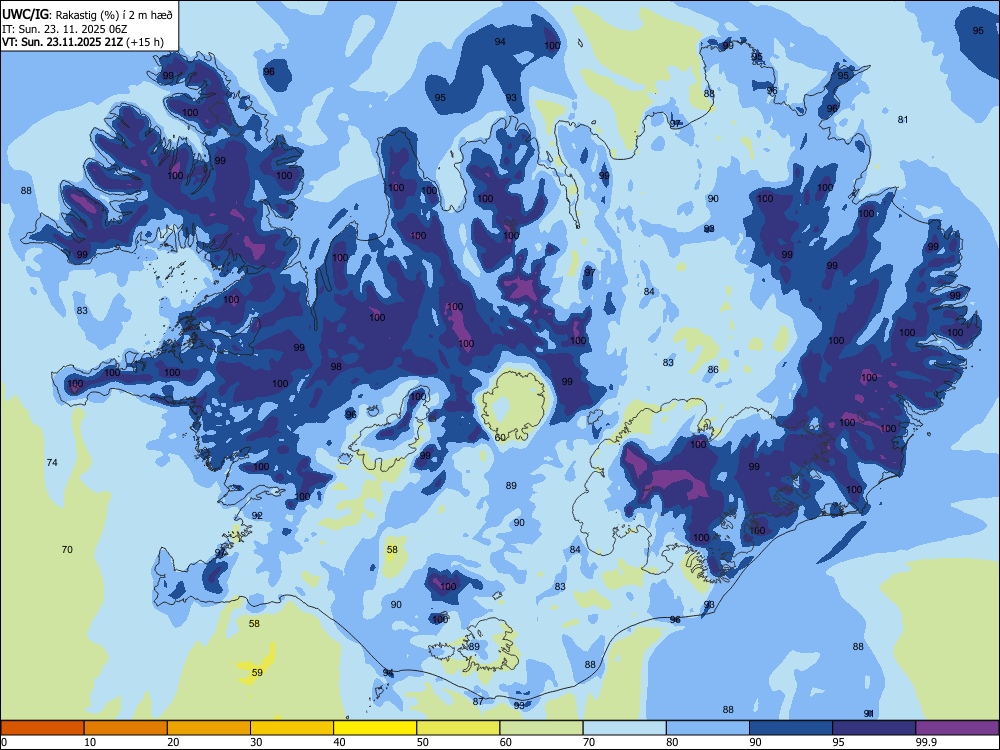Click the '74' humidity value on the map
Screen dimensions: 1000x750
click(x=52, y=462)
